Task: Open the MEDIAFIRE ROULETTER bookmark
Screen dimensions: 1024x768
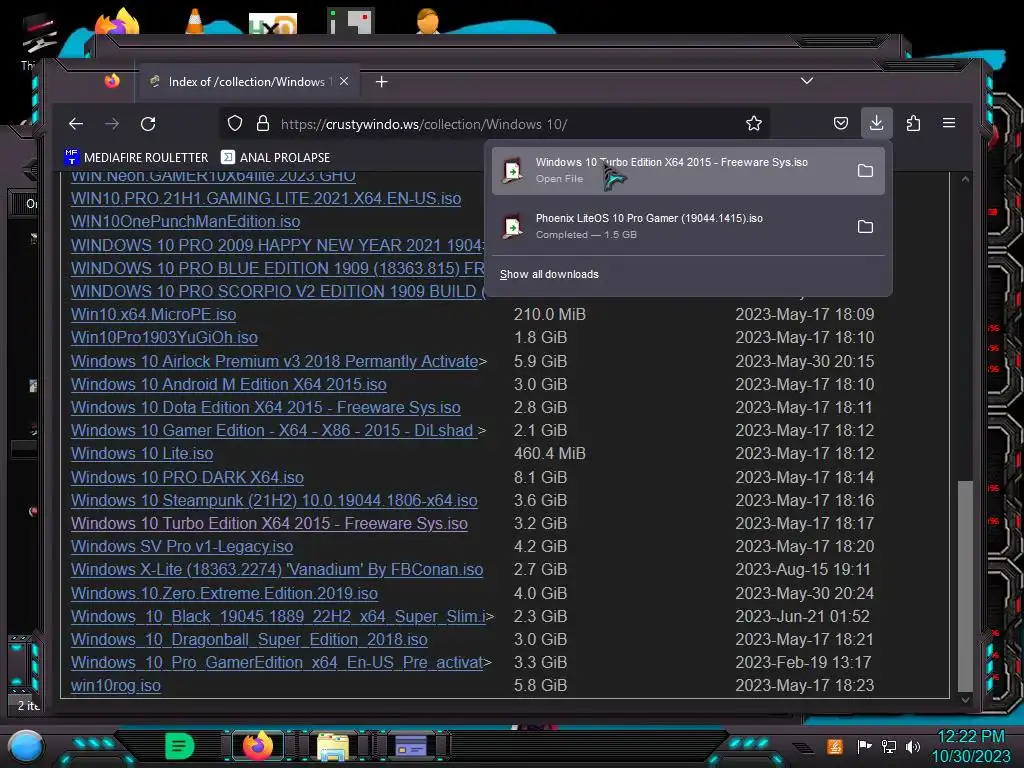Action: 136,157
